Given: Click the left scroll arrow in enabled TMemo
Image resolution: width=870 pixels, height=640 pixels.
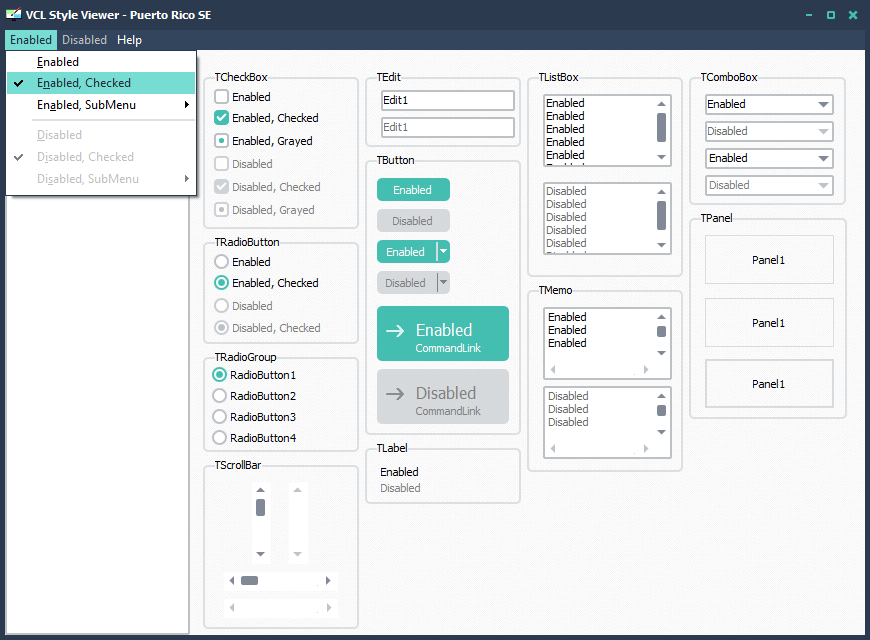Looking at the screenshot, I should [553, 369].
